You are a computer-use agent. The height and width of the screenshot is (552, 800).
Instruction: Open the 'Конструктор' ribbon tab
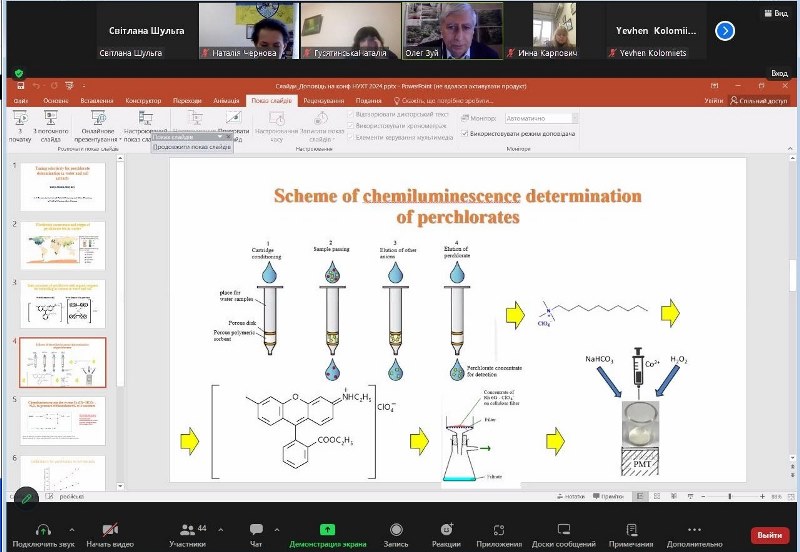point(143,101)
